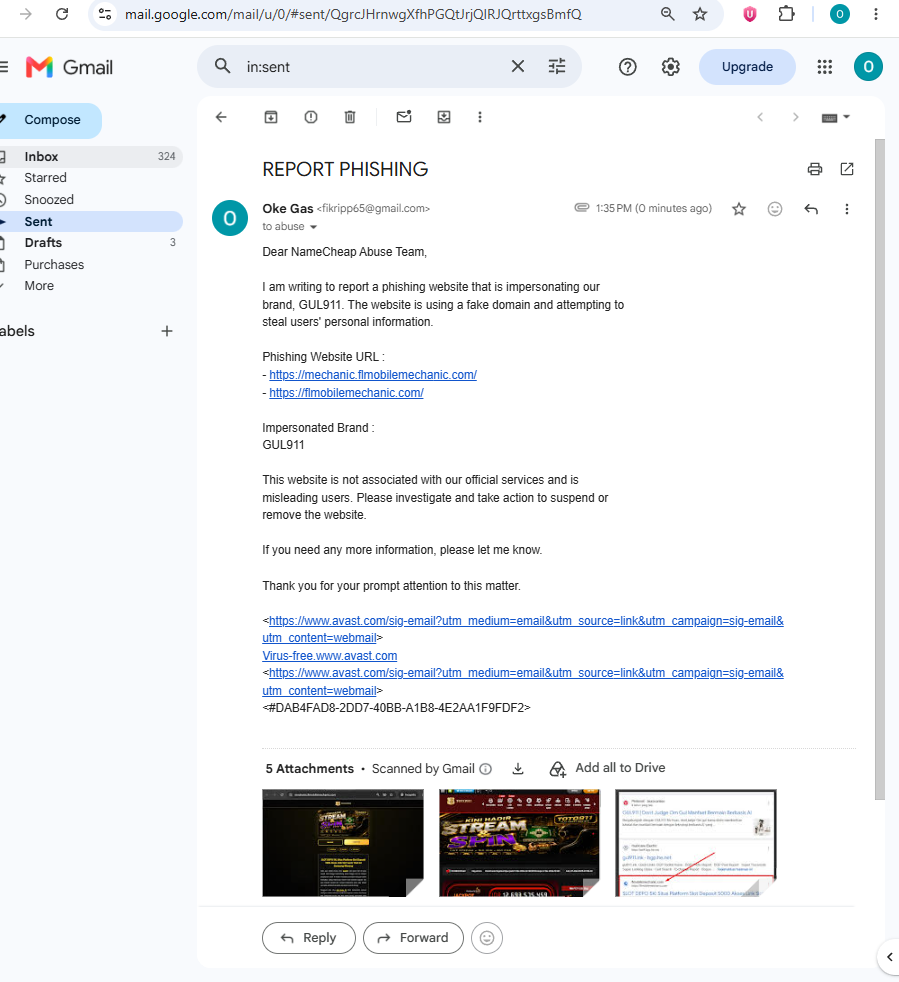Create new label with plus icon
The image size is (899, 982).
click(167, 331)
